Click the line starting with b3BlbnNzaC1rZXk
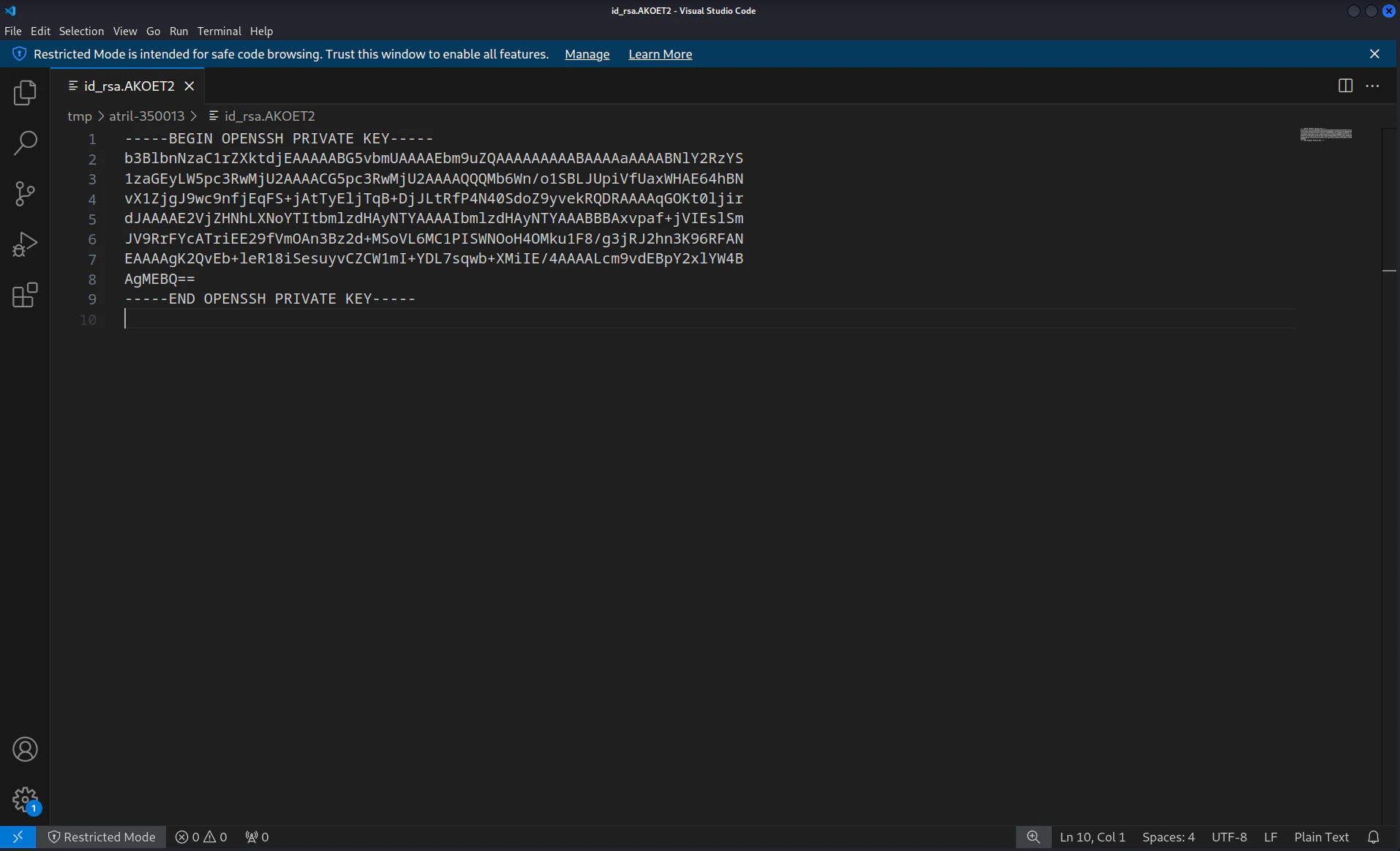 pos(434,158)
